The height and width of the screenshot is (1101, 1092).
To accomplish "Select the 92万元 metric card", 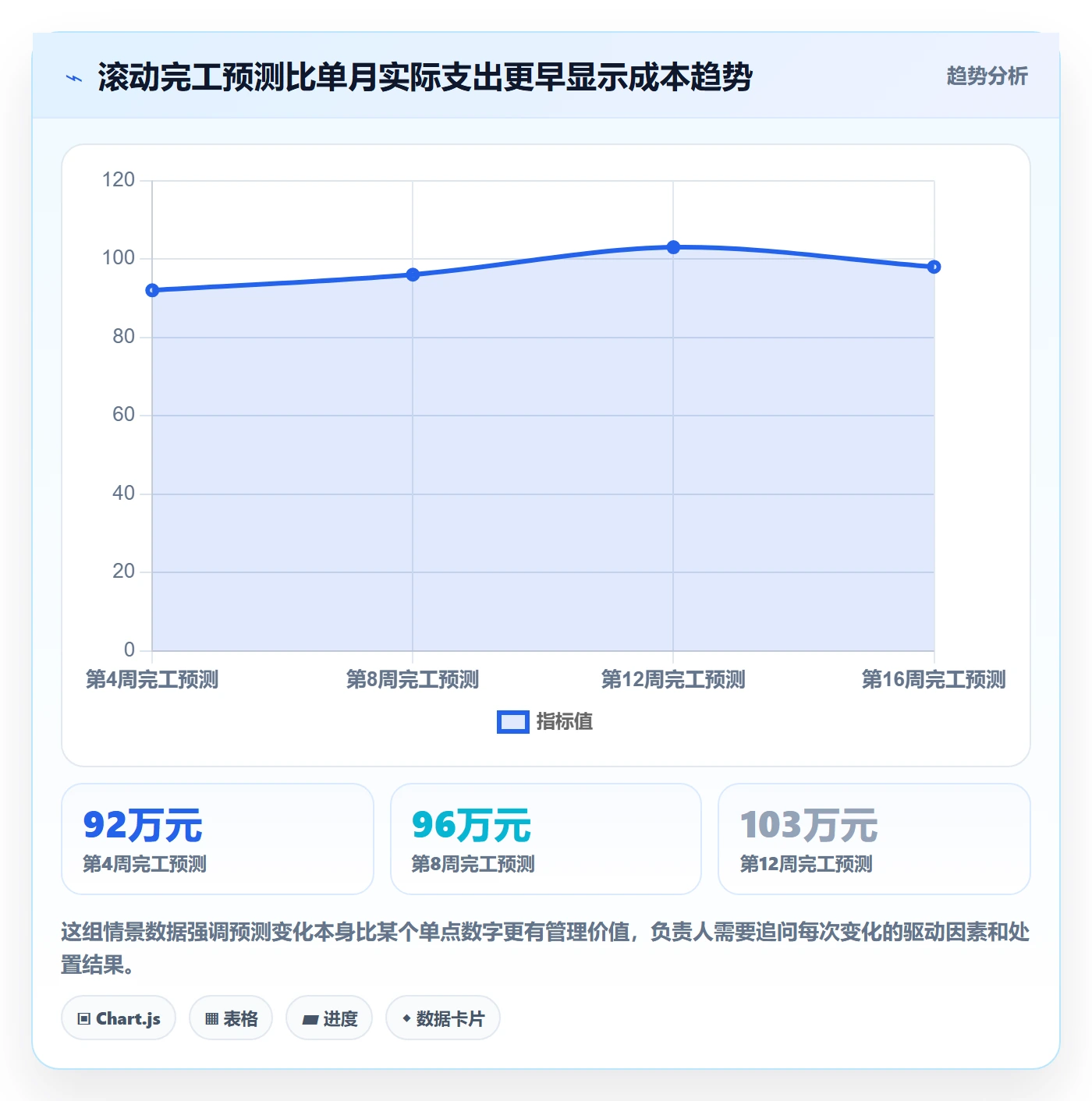I will click(218, 839).
